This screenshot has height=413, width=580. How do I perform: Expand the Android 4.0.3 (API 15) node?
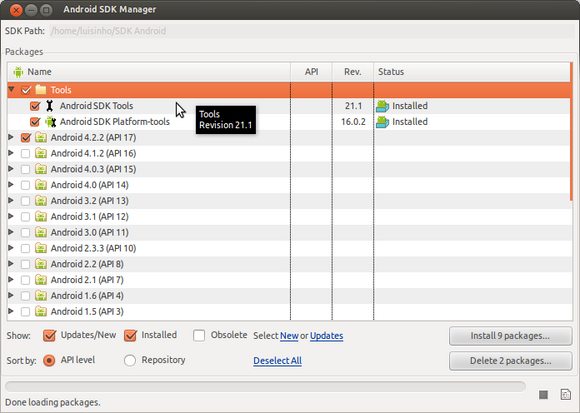point(11,169)
